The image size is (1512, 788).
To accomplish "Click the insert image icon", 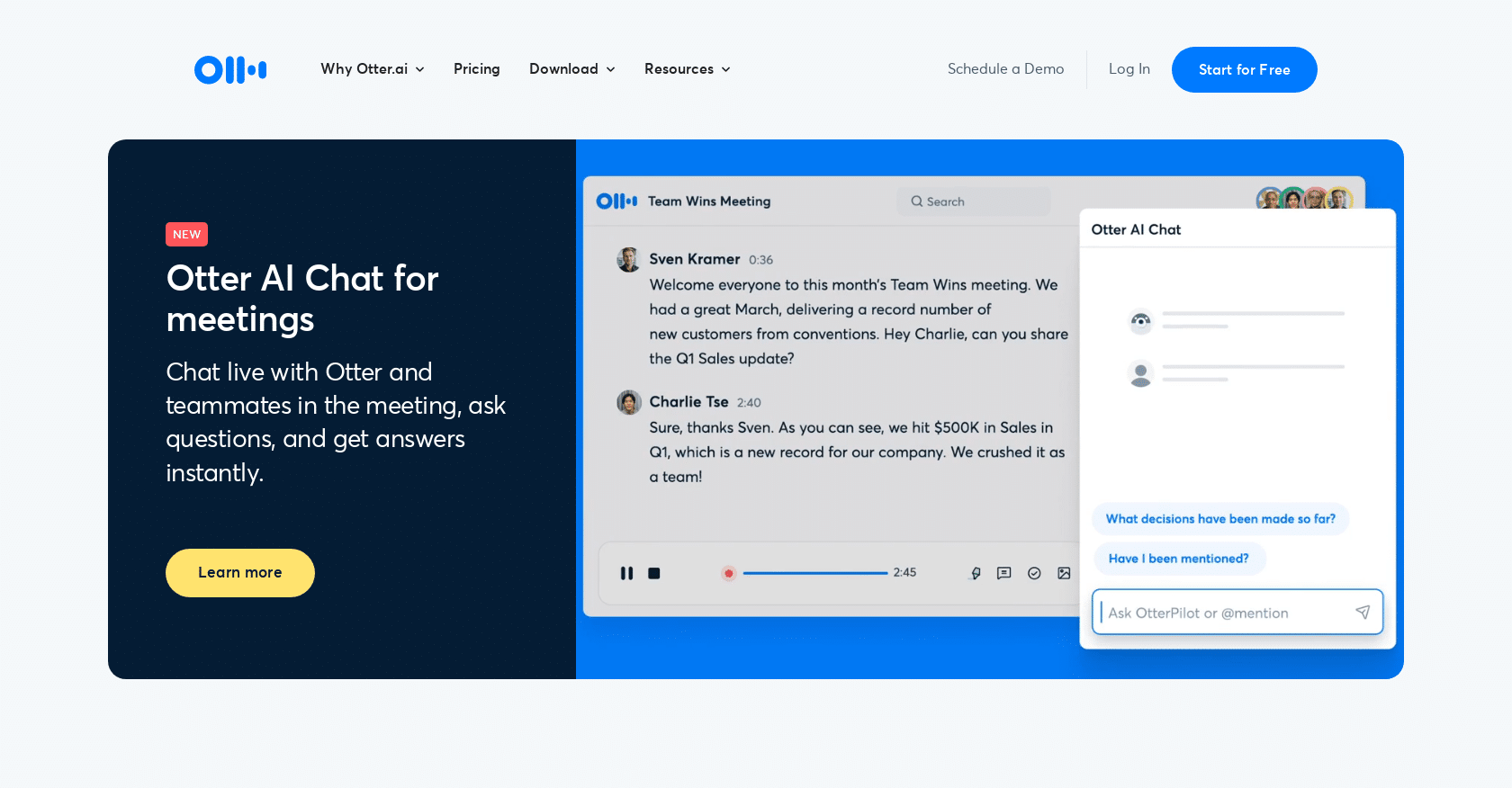I will tap(1064, 573).
